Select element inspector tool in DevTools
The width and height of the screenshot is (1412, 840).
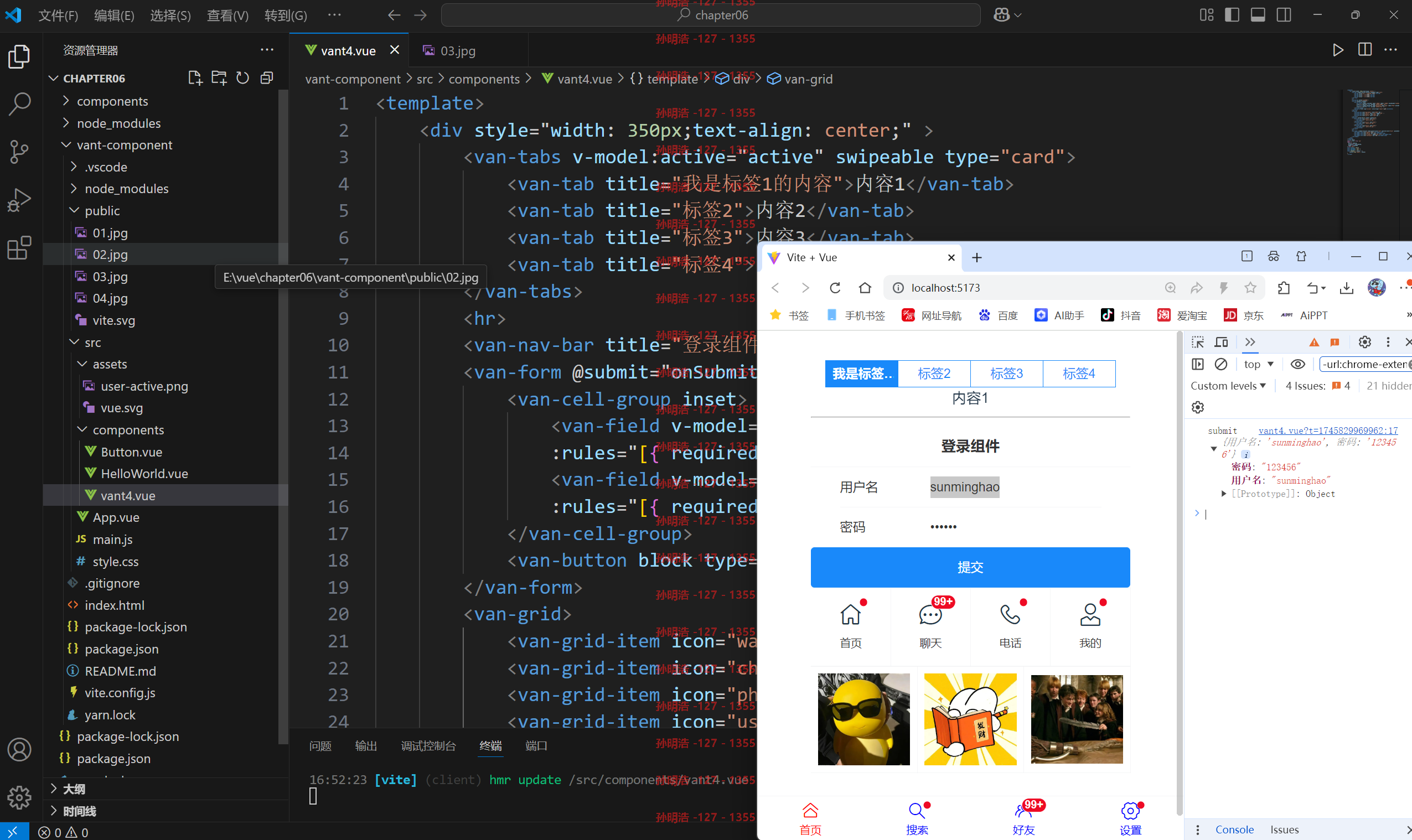pos(1197,342)
